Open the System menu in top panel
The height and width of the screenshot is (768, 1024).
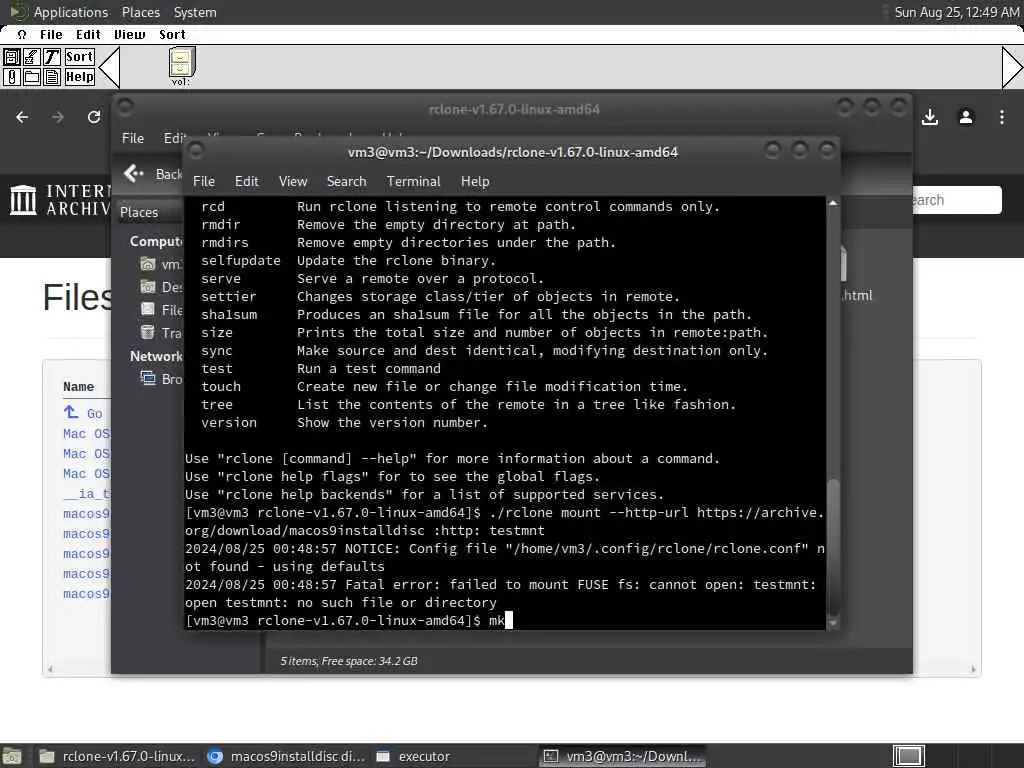pos(195,12)
